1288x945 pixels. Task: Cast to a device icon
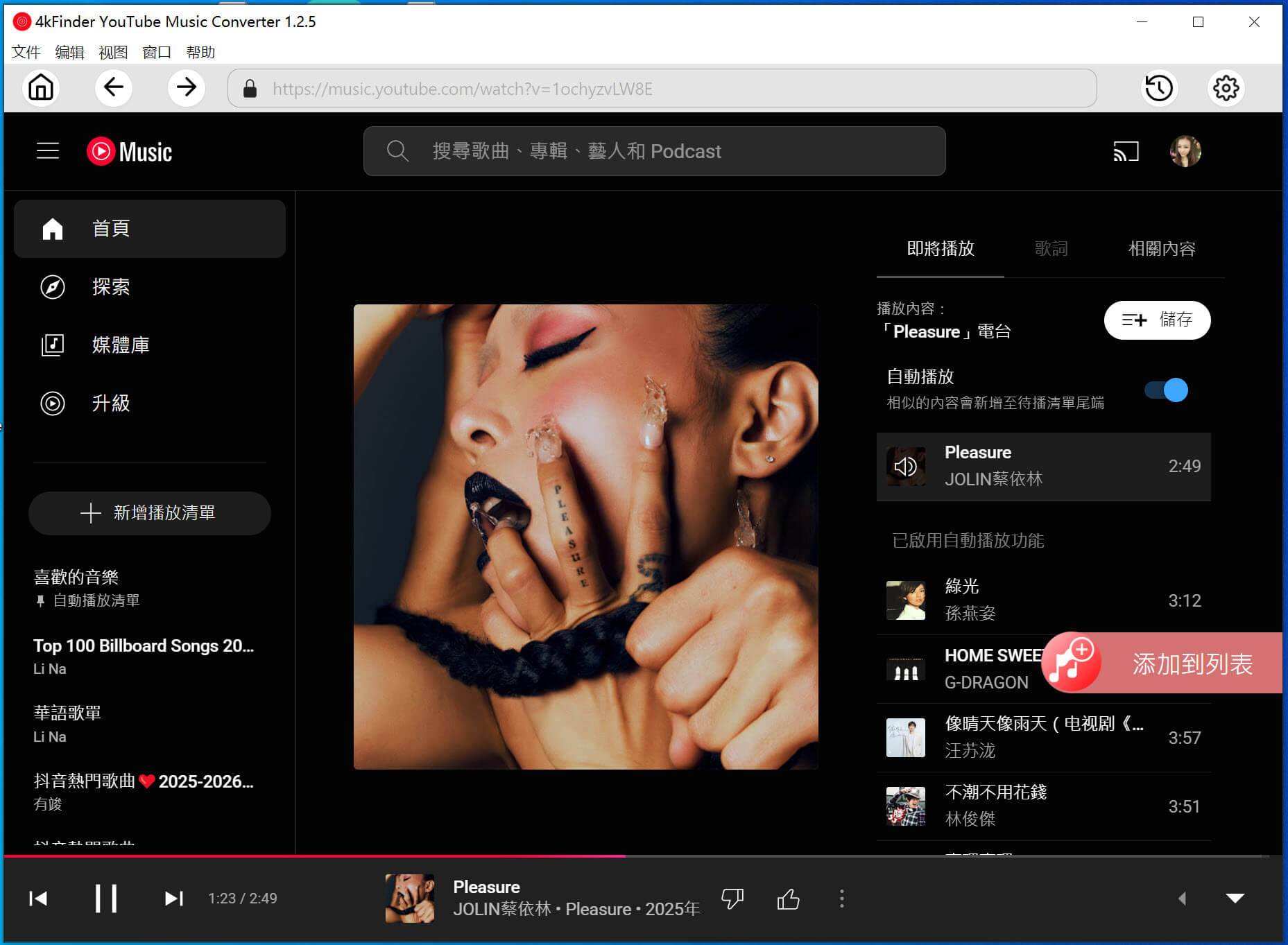pyautogui.click(x=1126, y=151)
